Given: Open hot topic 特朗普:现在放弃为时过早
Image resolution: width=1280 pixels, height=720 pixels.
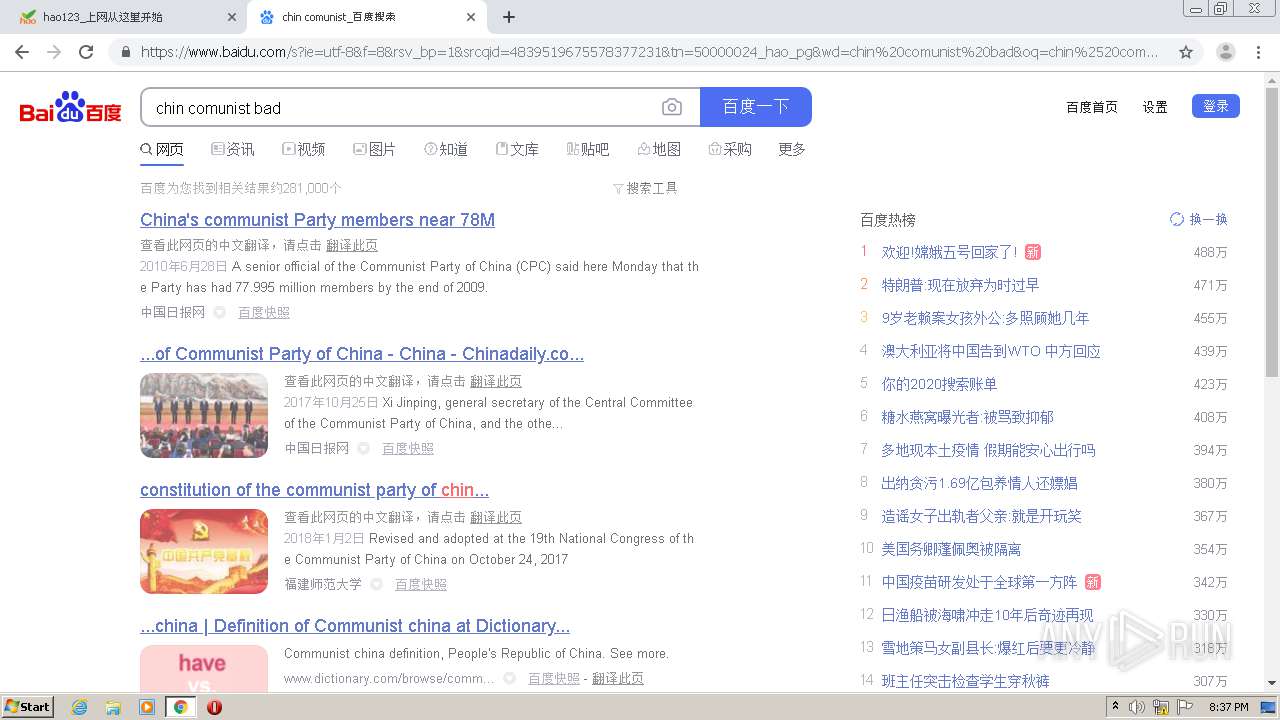Looking at the screenshot, I should [x=960, y=285].
